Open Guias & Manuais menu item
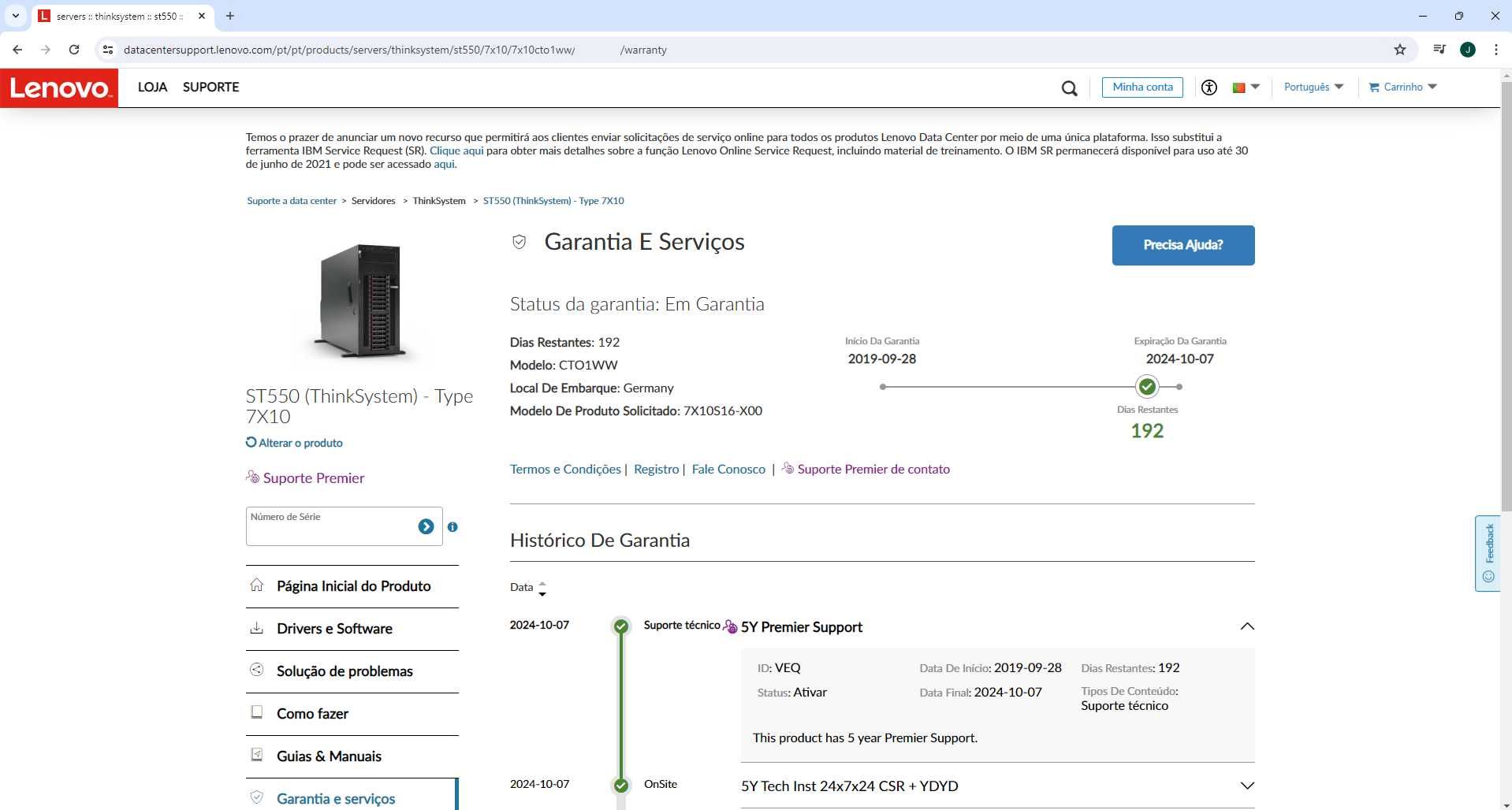Image resolution: width=1512 pixels, height=810 pixels. coord(352,756)
